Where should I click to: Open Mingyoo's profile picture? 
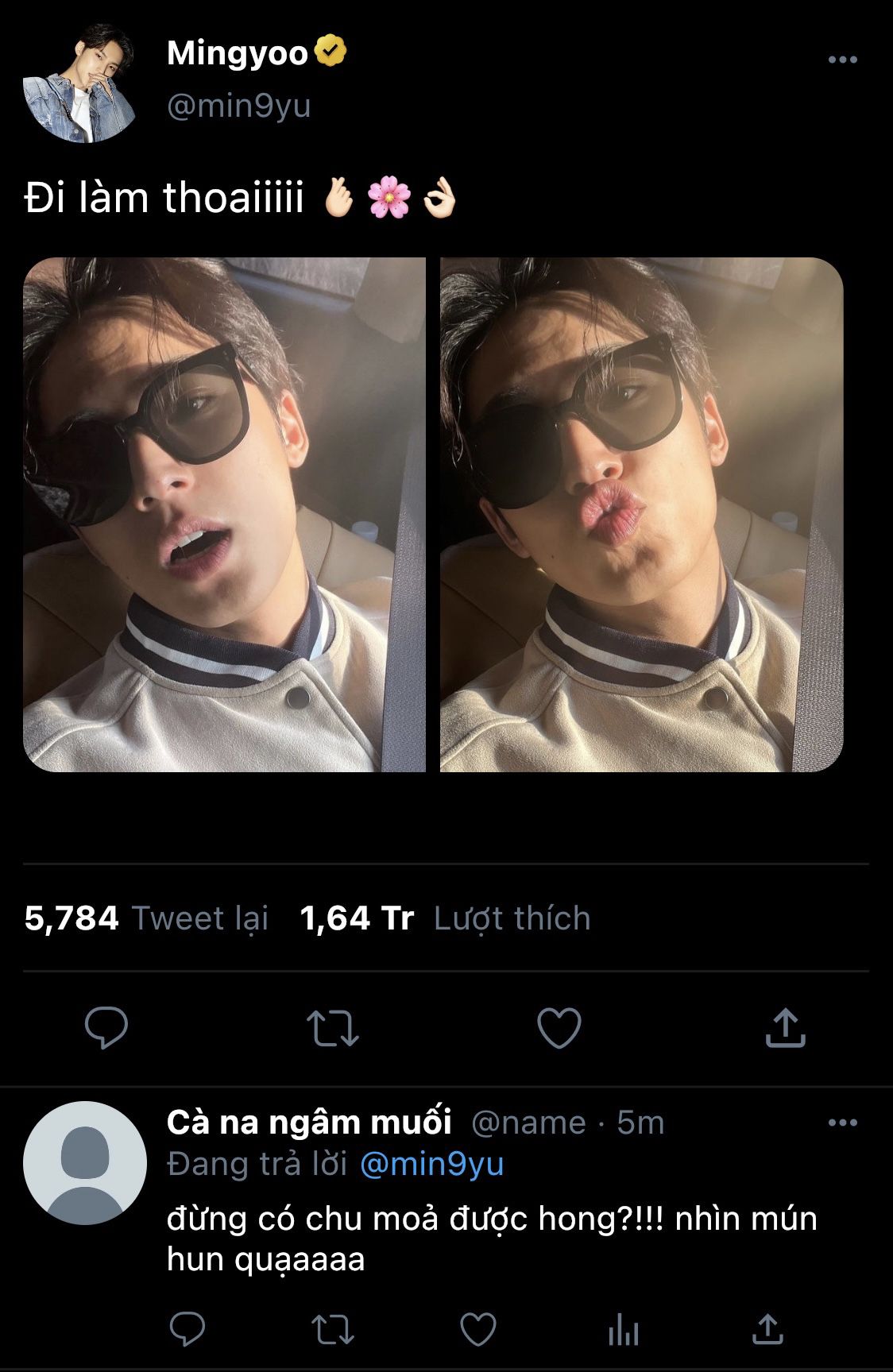click(79, 83)
